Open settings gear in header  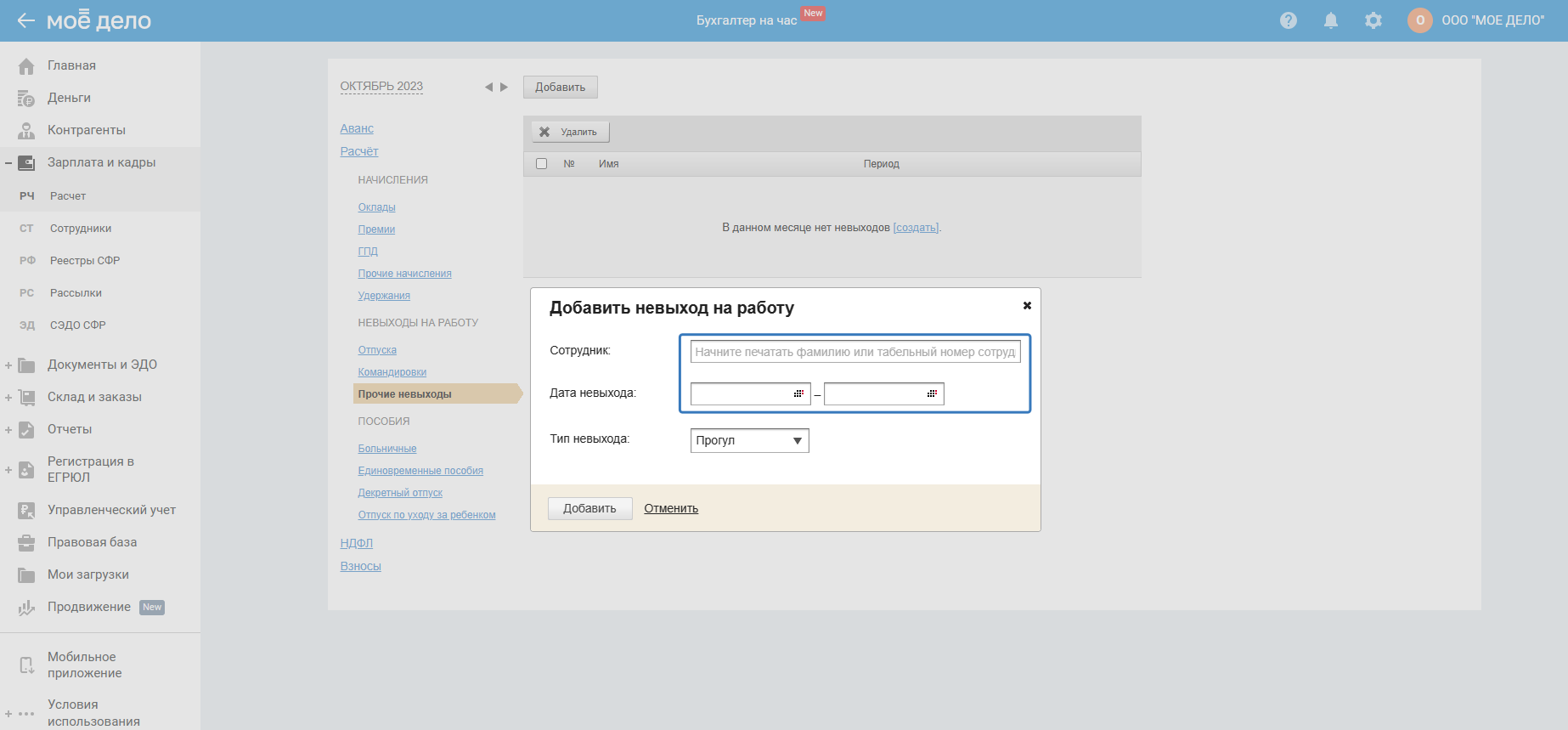[x=1373, y=20]
